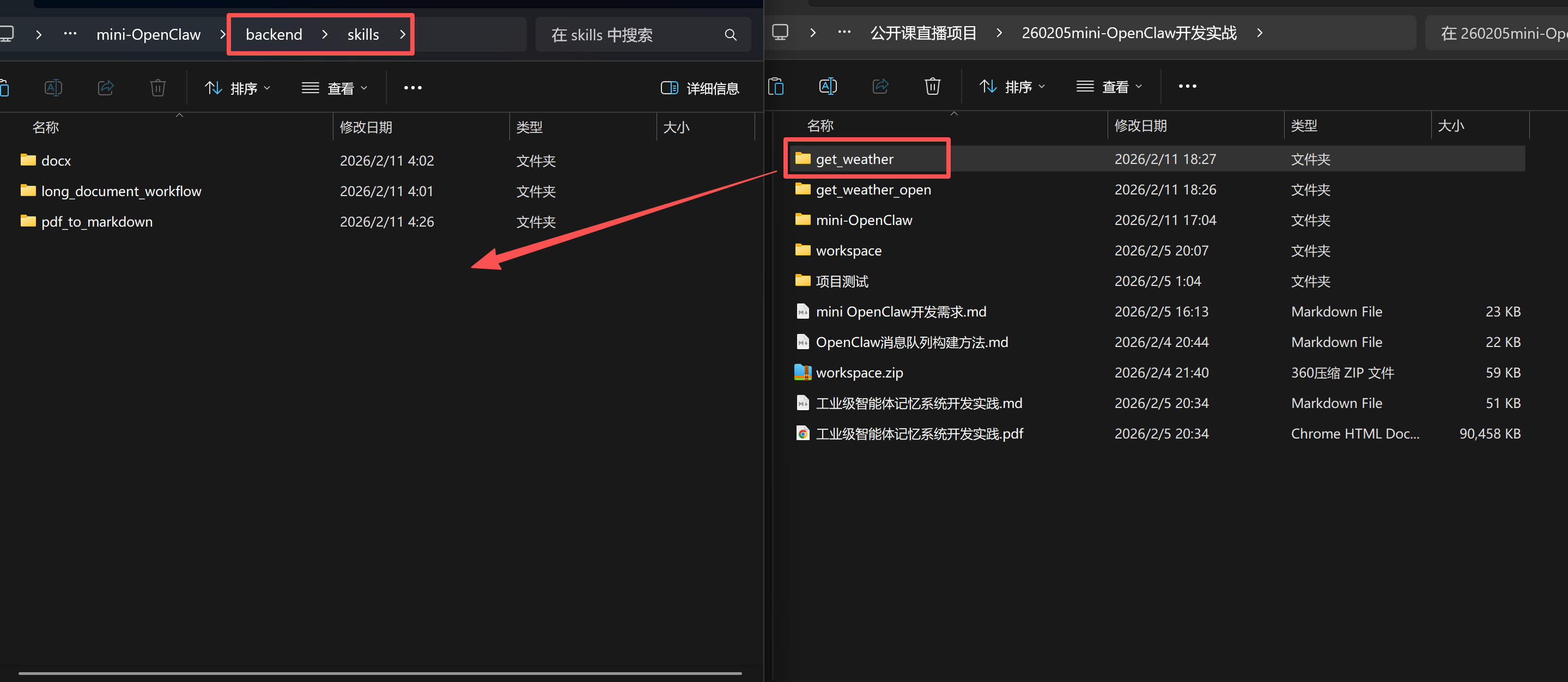Image resolution: width=1568 pixels, height=682 pixels.
Task: Click 360压缩 ZIP 文件 type cell
Action: click(x=1342, y=373)
